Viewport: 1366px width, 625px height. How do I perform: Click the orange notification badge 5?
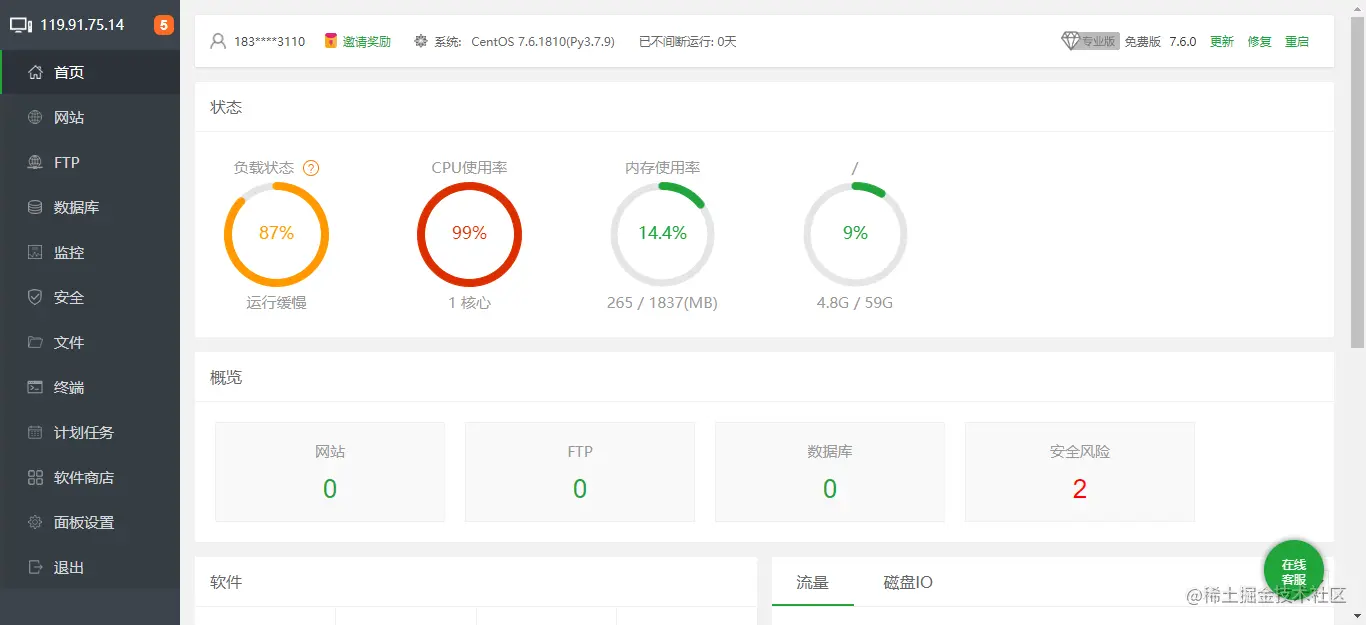pos(164,25)
